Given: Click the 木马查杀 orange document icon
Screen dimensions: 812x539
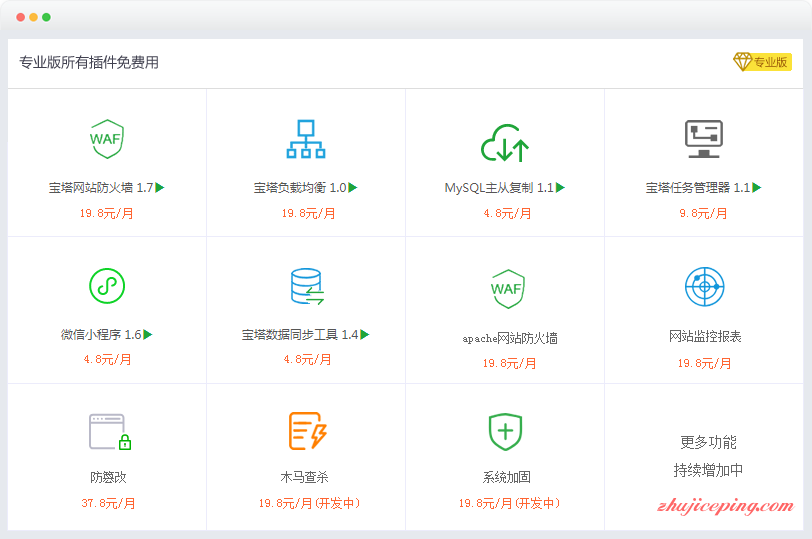Looking at the screenshot, I should tap(308, 431).
